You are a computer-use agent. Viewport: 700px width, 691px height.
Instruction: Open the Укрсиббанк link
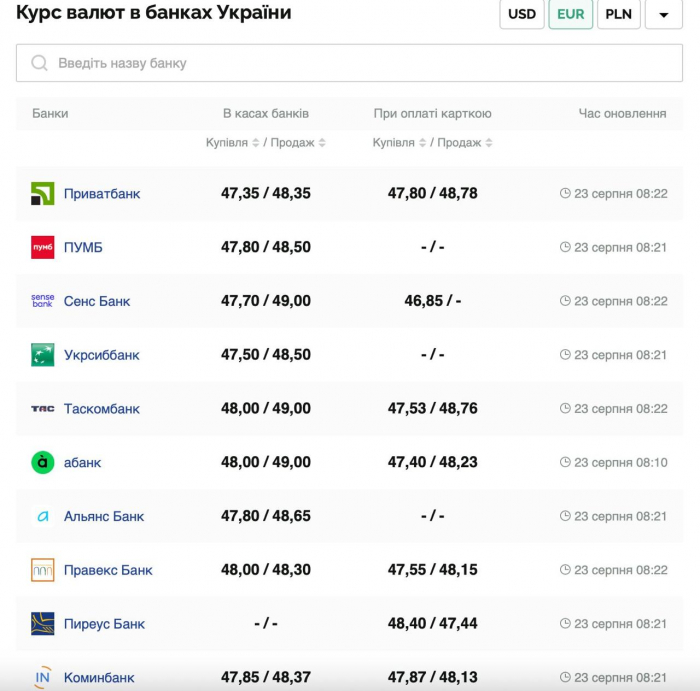[x=102, y=355]
